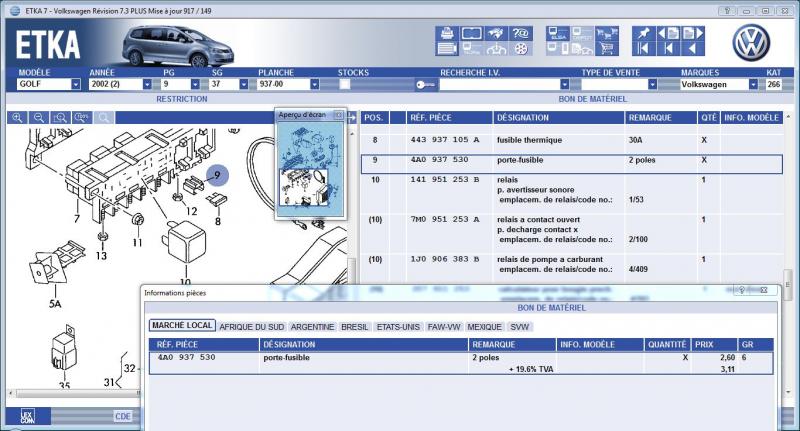Switch to the MEXIQUE tab

click(485, 327)
